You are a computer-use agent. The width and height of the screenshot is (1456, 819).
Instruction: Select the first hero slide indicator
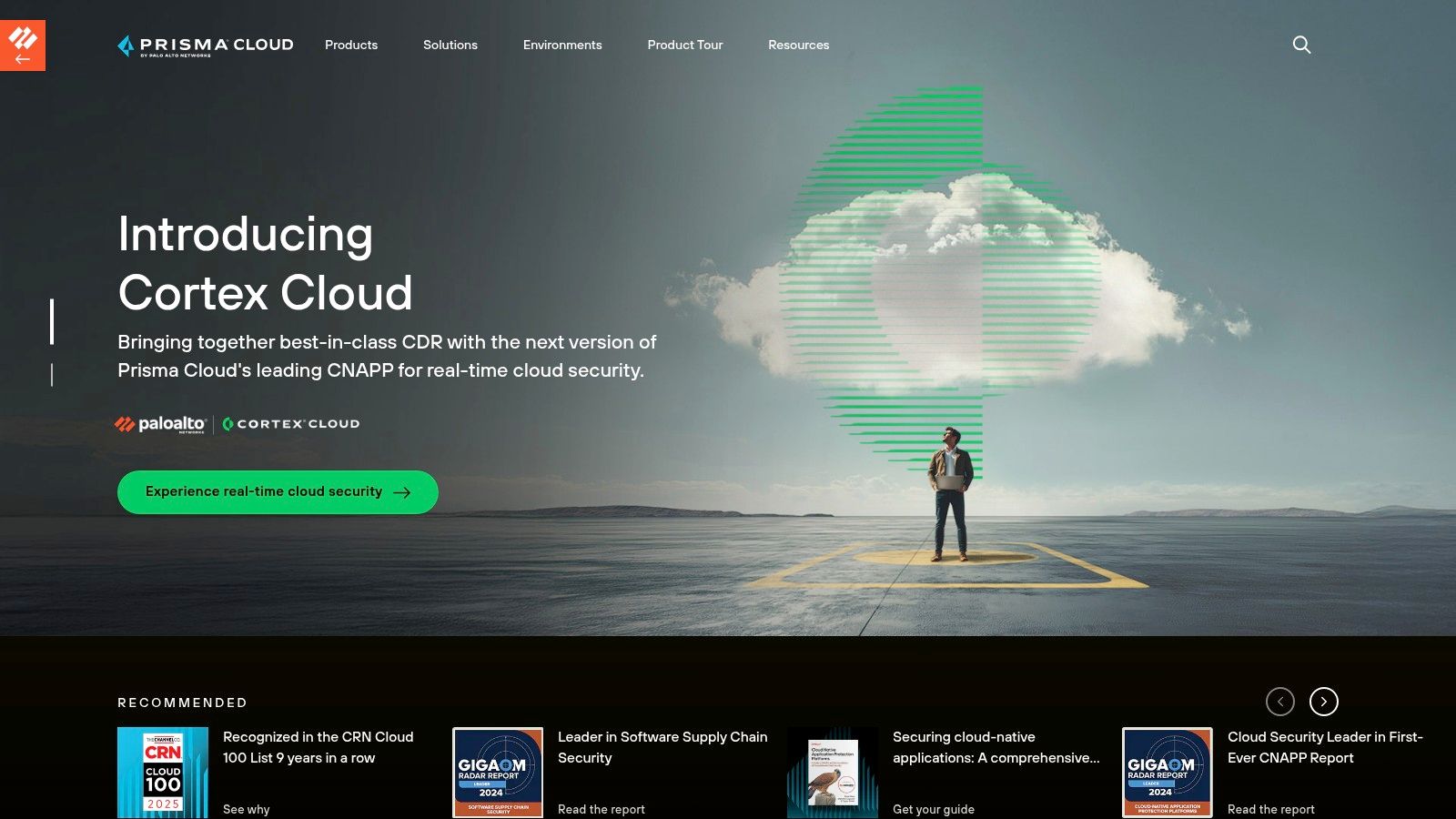point(52,321)
